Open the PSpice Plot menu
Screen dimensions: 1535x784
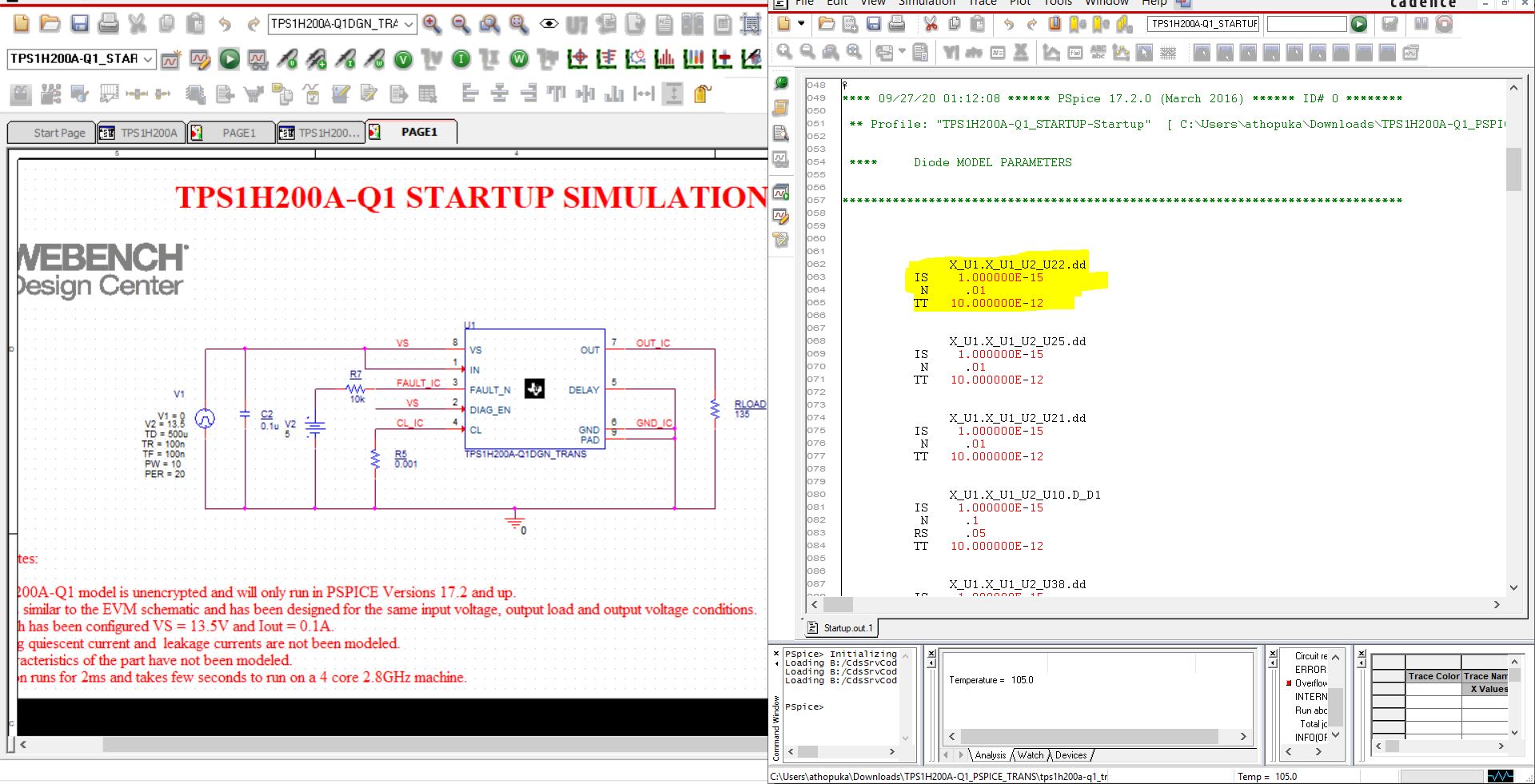1020,2
